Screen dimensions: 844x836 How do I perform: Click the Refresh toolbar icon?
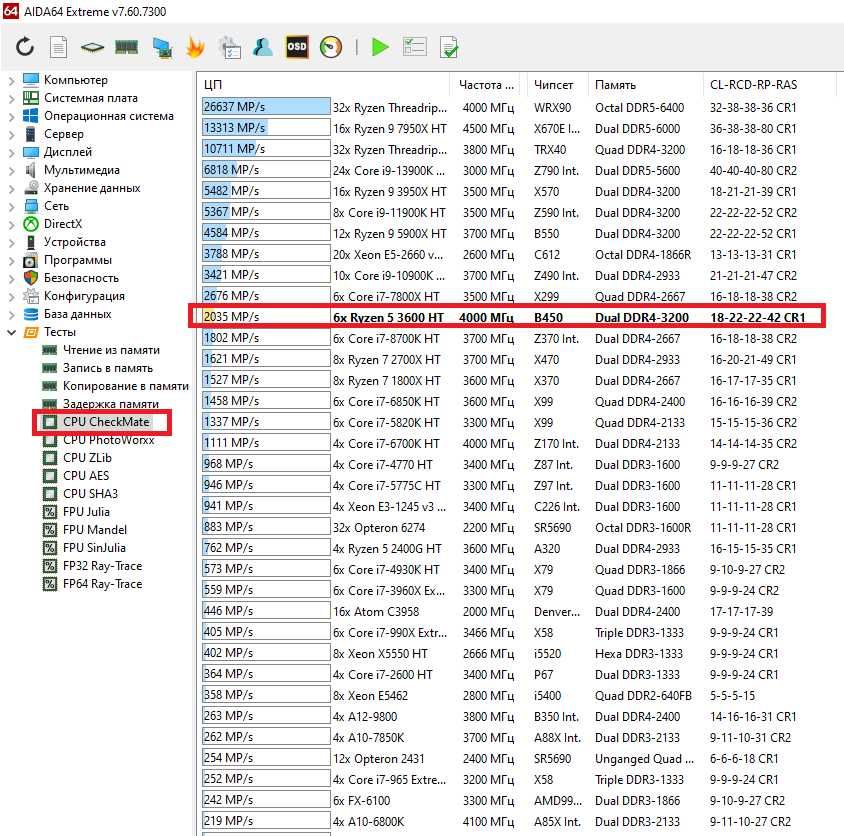25,47
